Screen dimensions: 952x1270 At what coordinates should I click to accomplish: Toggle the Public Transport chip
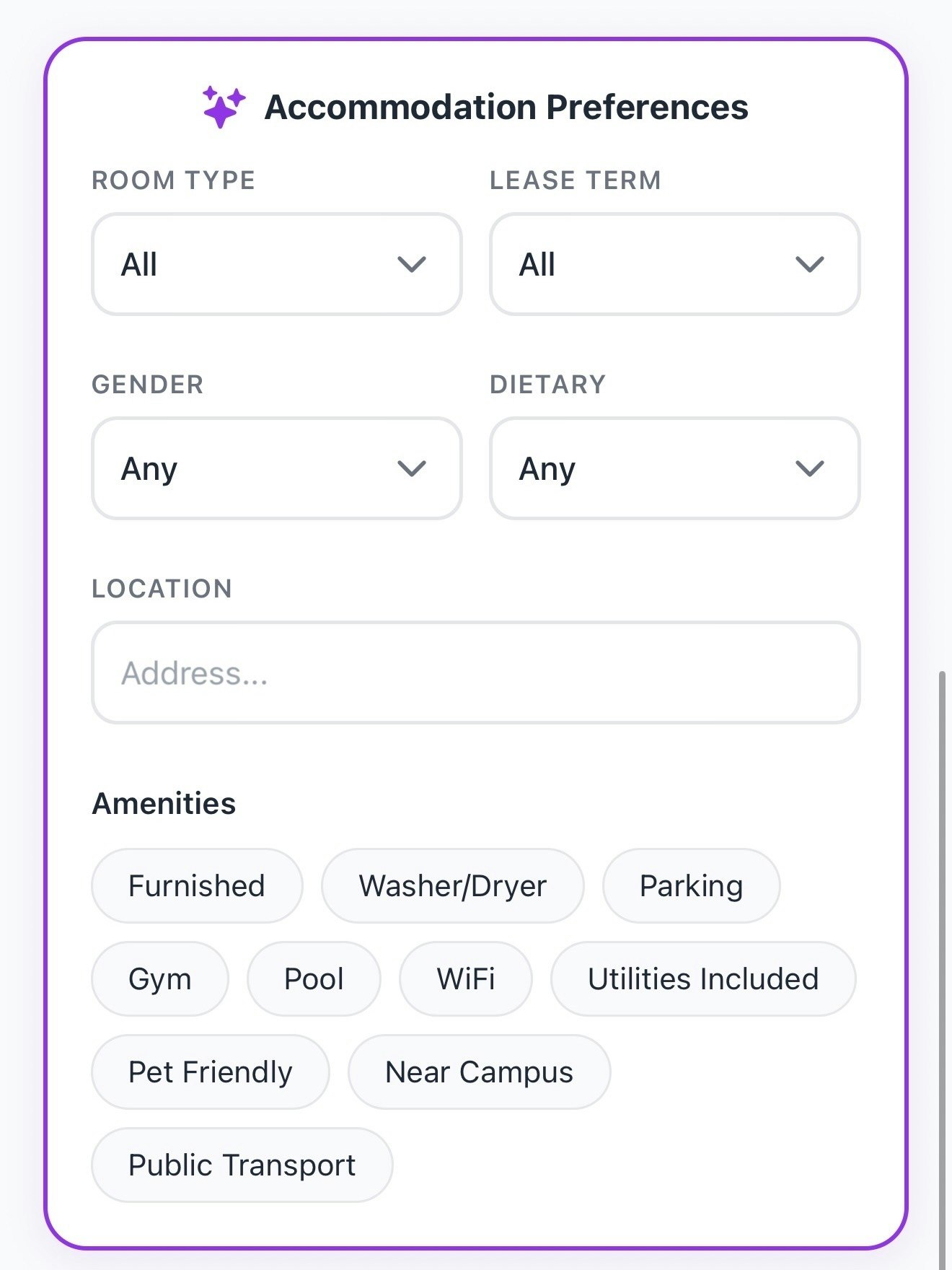click(242, 1165)
